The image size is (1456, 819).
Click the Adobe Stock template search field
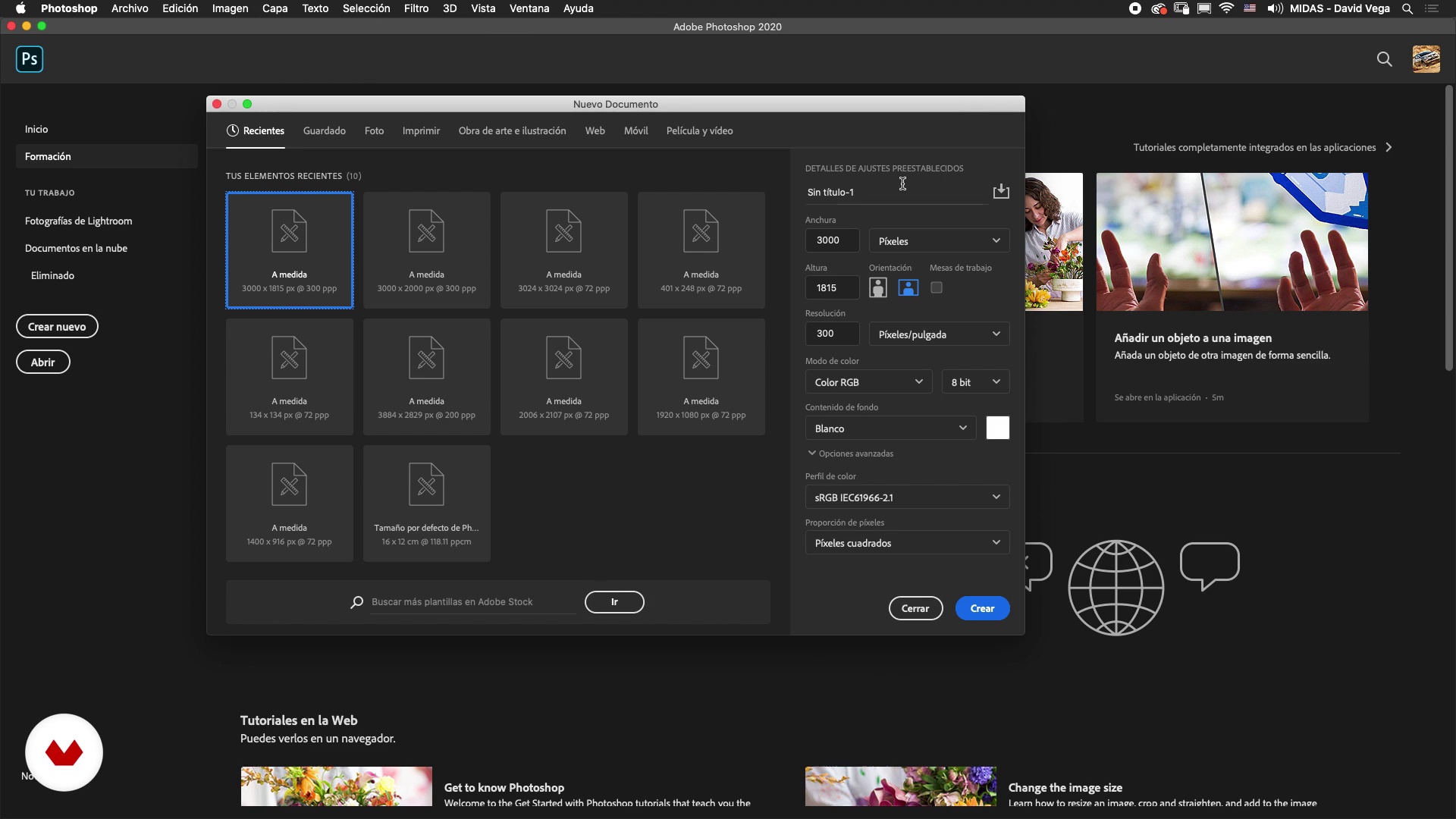[x=472, y=602]
